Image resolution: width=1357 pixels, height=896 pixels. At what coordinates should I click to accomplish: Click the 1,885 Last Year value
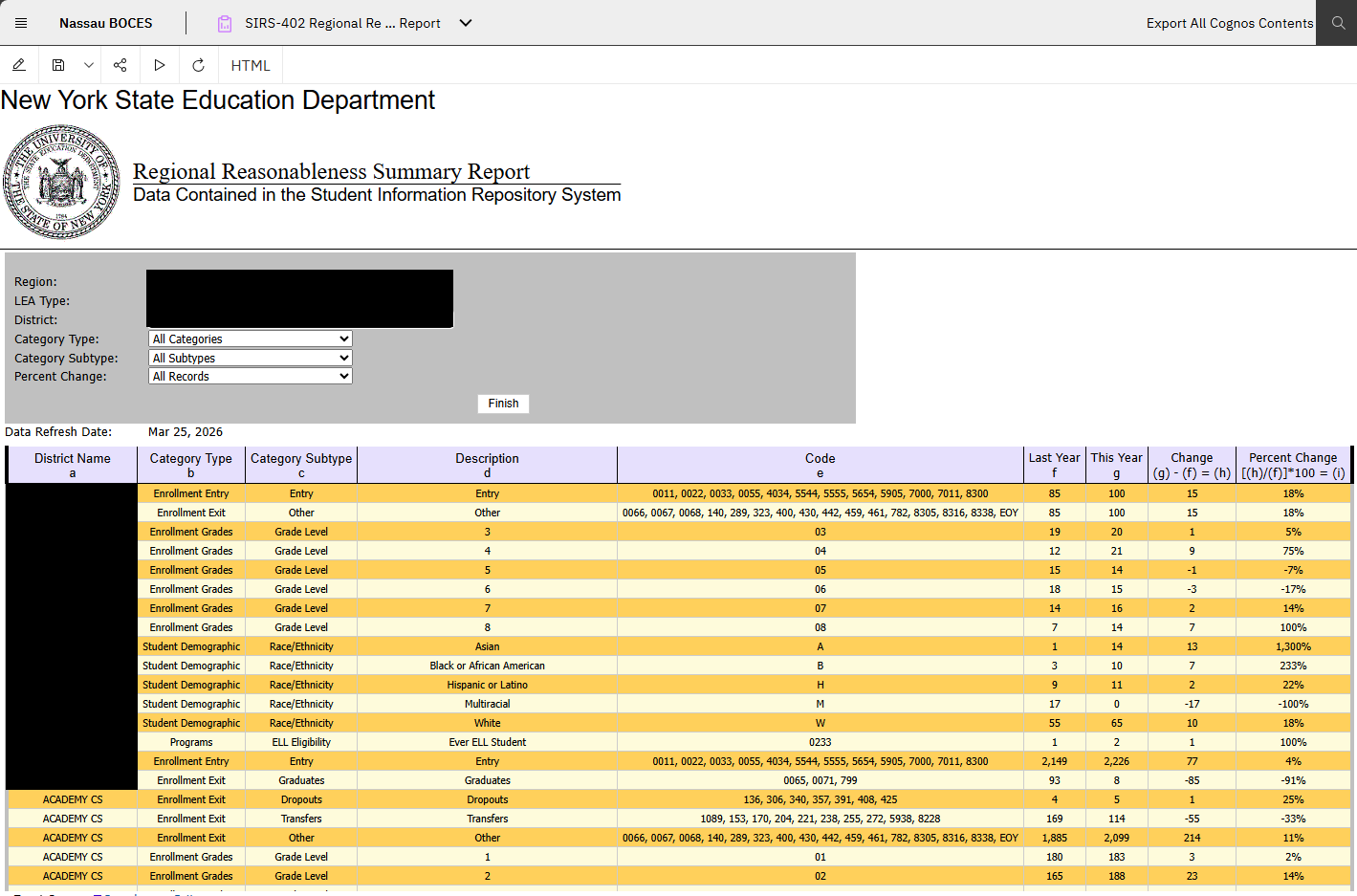click(x=1055, y=838)
